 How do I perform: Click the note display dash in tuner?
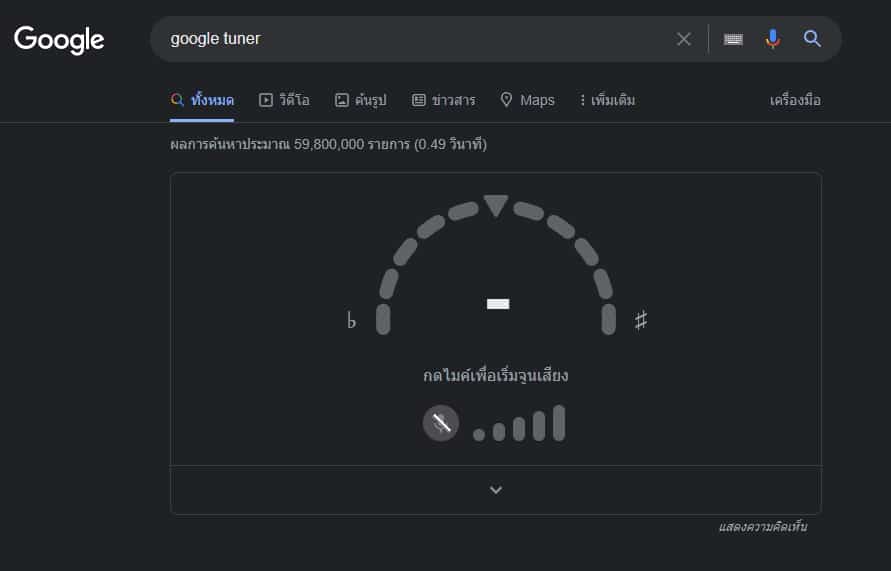click(x=498, y=304)
